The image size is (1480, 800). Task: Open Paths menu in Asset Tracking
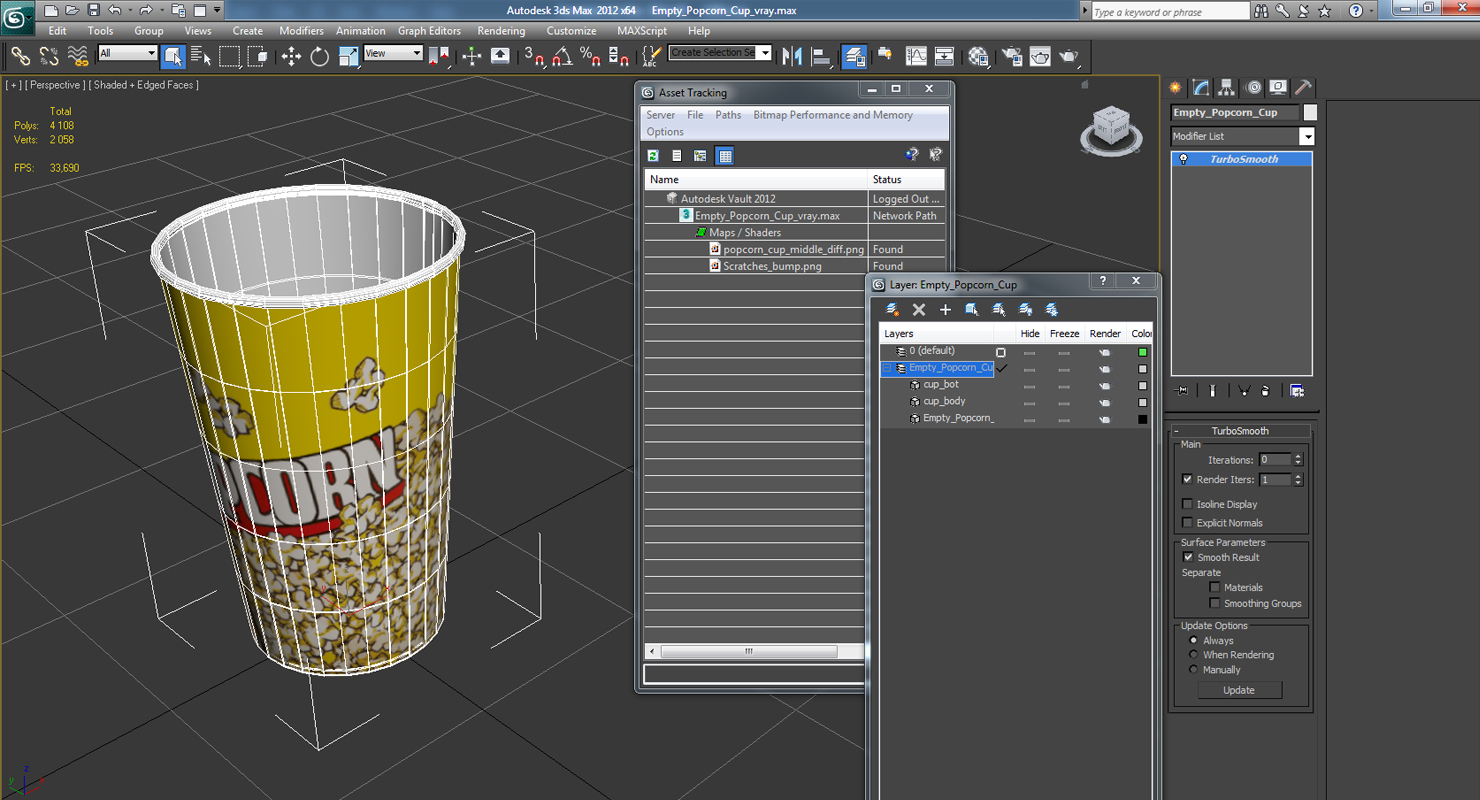tap(728, 115)
